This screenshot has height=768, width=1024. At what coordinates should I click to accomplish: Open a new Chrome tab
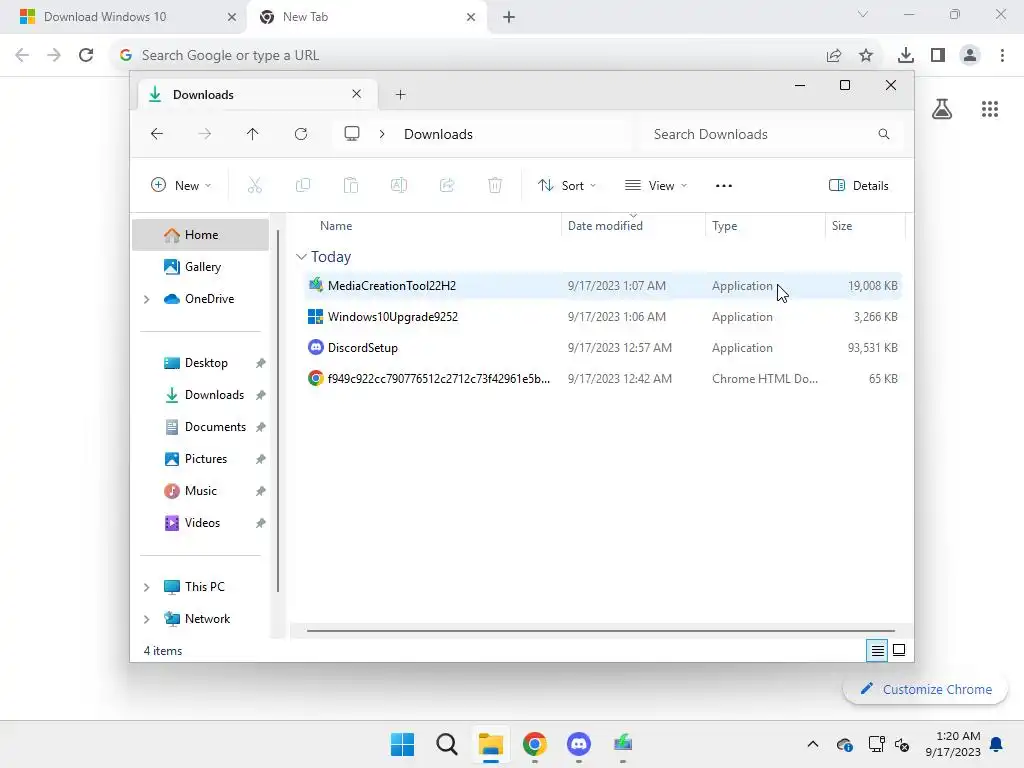(x=509, y=17)
